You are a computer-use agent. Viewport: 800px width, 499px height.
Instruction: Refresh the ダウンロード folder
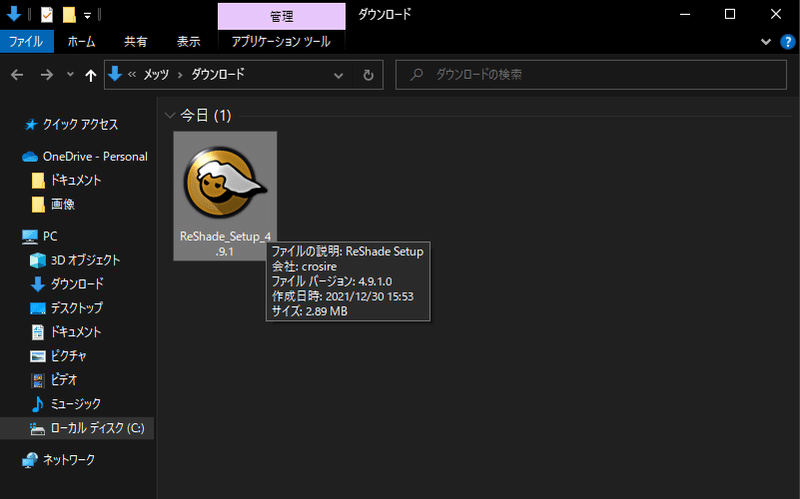[x=368, y=76]
